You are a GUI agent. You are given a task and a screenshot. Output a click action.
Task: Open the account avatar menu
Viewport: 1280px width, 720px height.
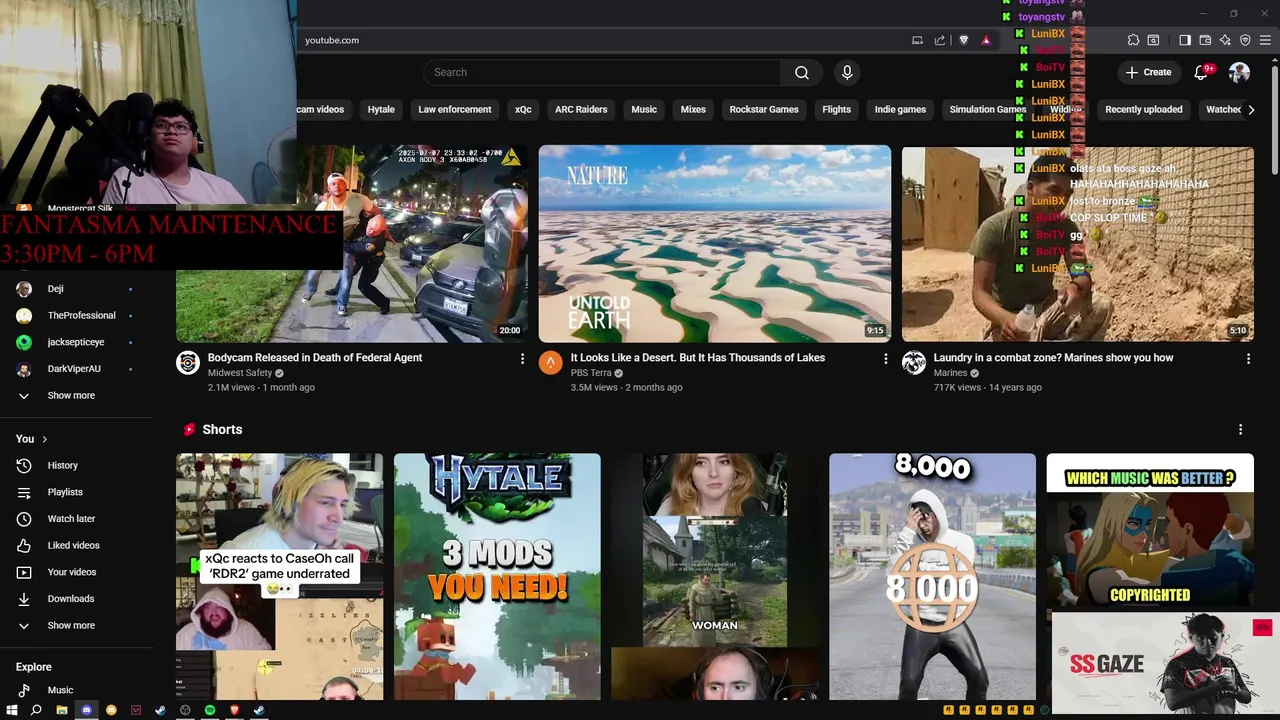point(1239,72)
